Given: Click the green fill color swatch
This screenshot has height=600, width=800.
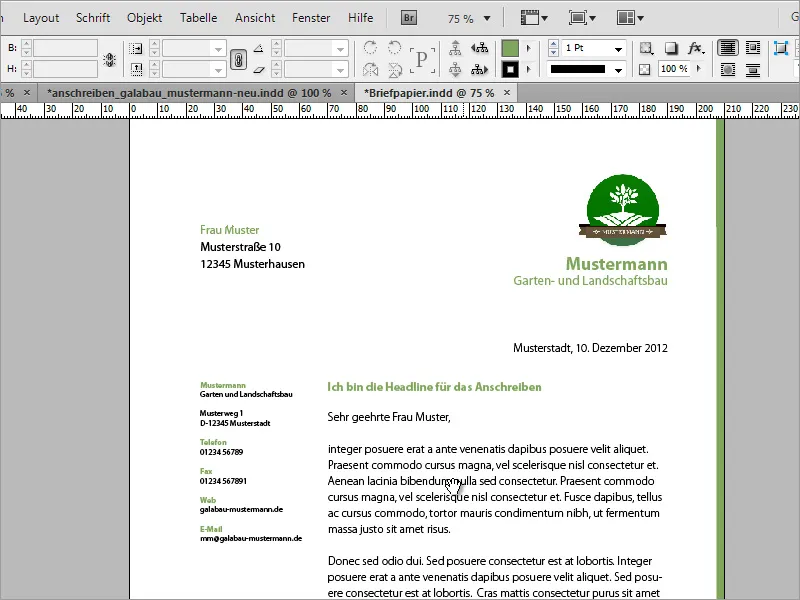Looking at the screenshot, I should pos(510,48).
